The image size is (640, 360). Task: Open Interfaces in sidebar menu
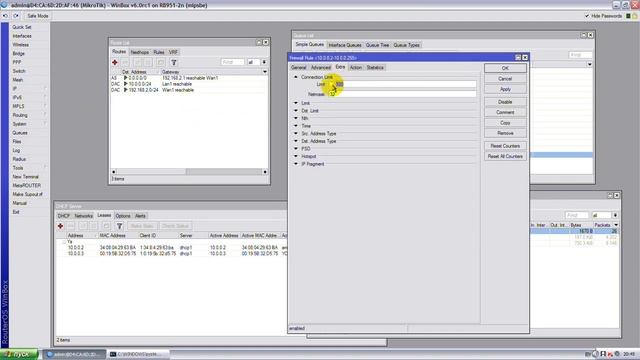[x=22, y=36]
